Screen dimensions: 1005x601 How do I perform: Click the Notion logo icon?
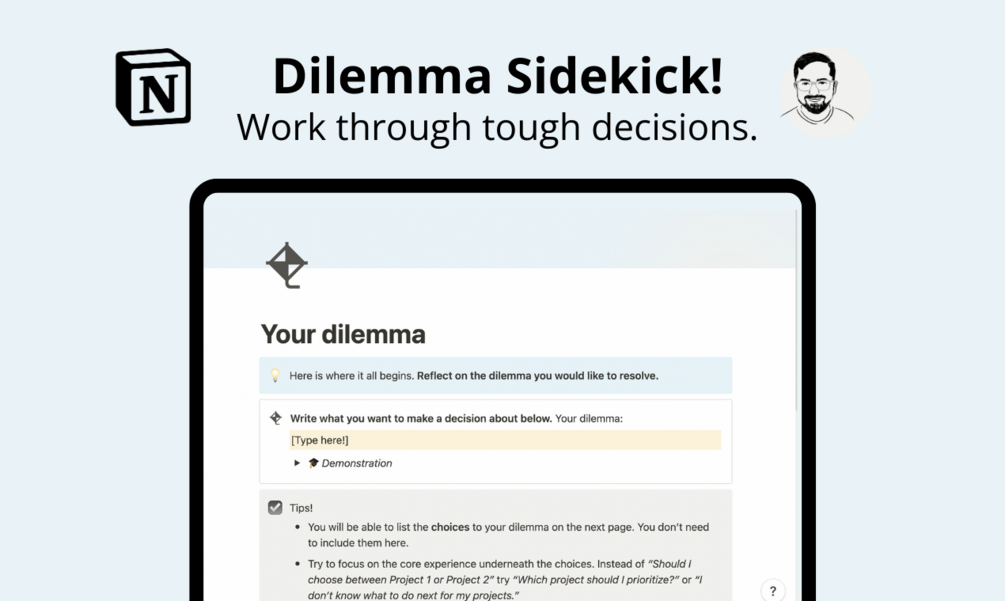pyautogui.click(x=153, y=86)
